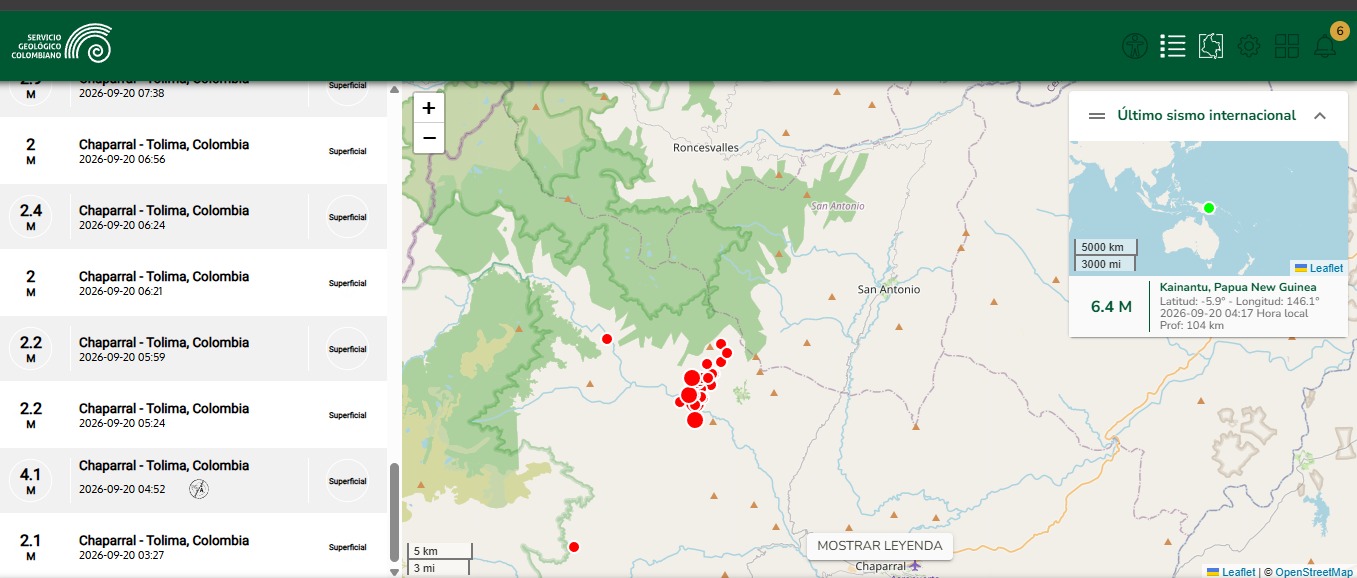The image size is (1357, 578).
Task: Click the Superficial depth badge on 03:27 row
Action: [348, 547]
